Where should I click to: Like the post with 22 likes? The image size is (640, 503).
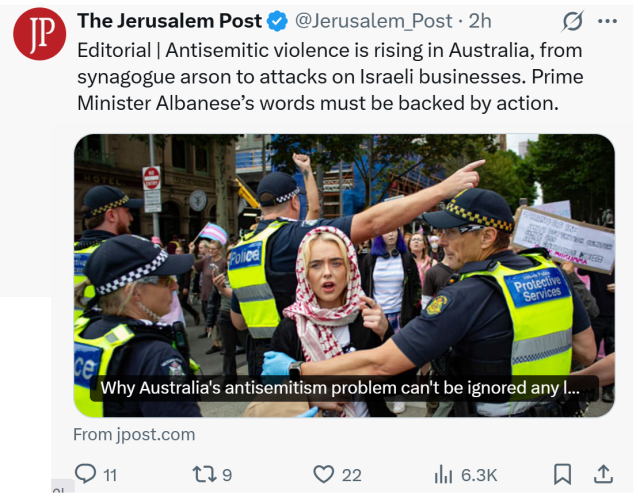click(324, 474)
